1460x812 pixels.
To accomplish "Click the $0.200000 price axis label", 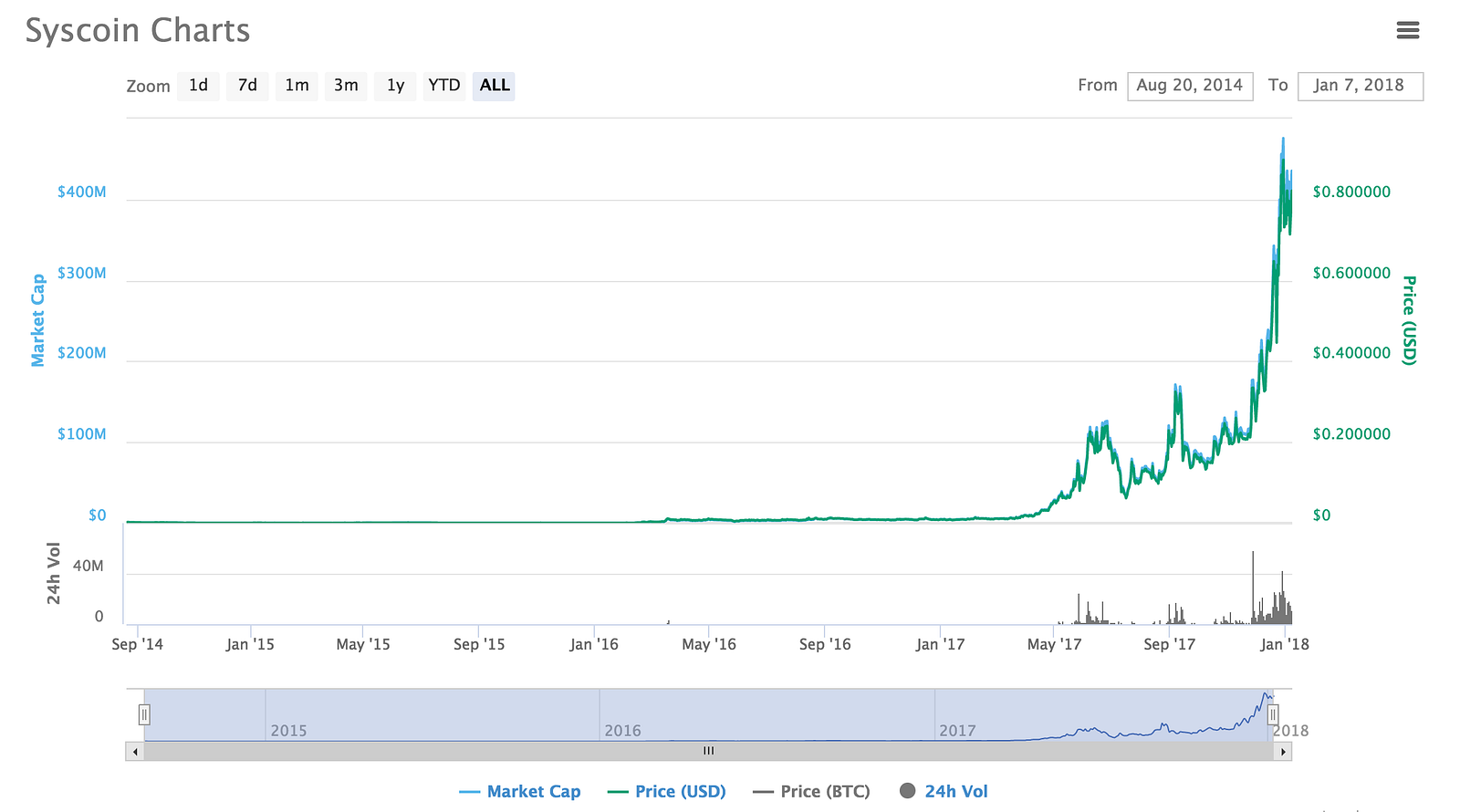I will pyautogui.click(x=1351, y=434).
